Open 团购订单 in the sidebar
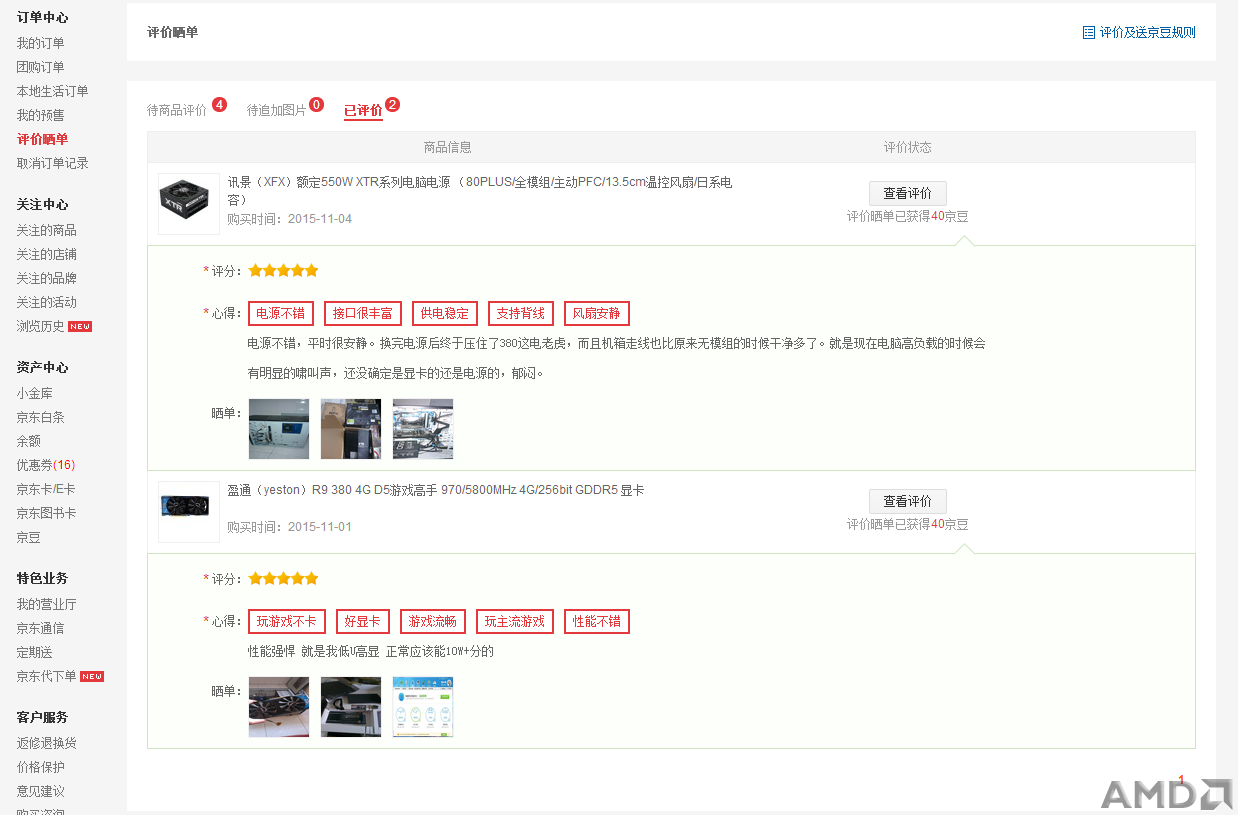1238x815 pixels. [x=40, y=67]
